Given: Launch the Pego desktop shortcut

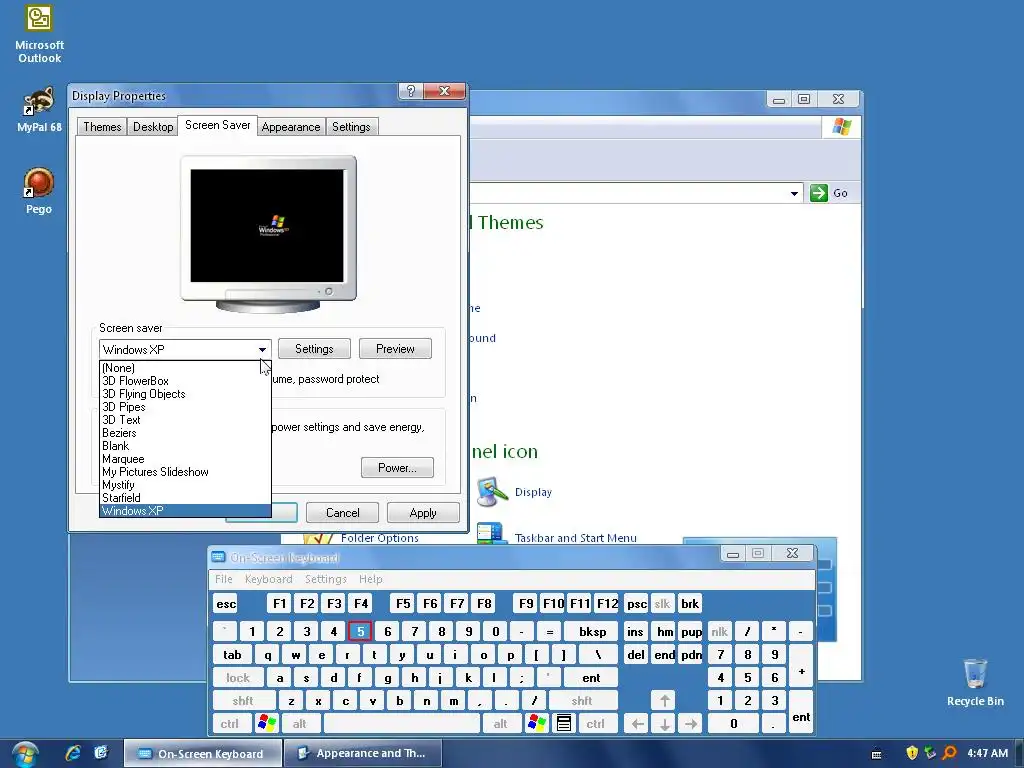Looking at the screenshot, I should 39,191.
